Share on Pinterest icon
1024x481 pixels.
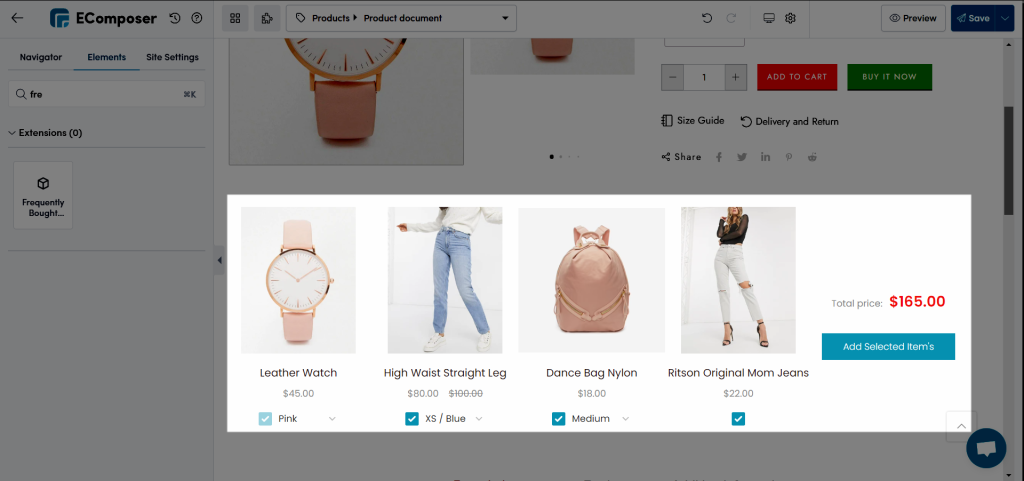pyautogui.click(x=789, y=157)
